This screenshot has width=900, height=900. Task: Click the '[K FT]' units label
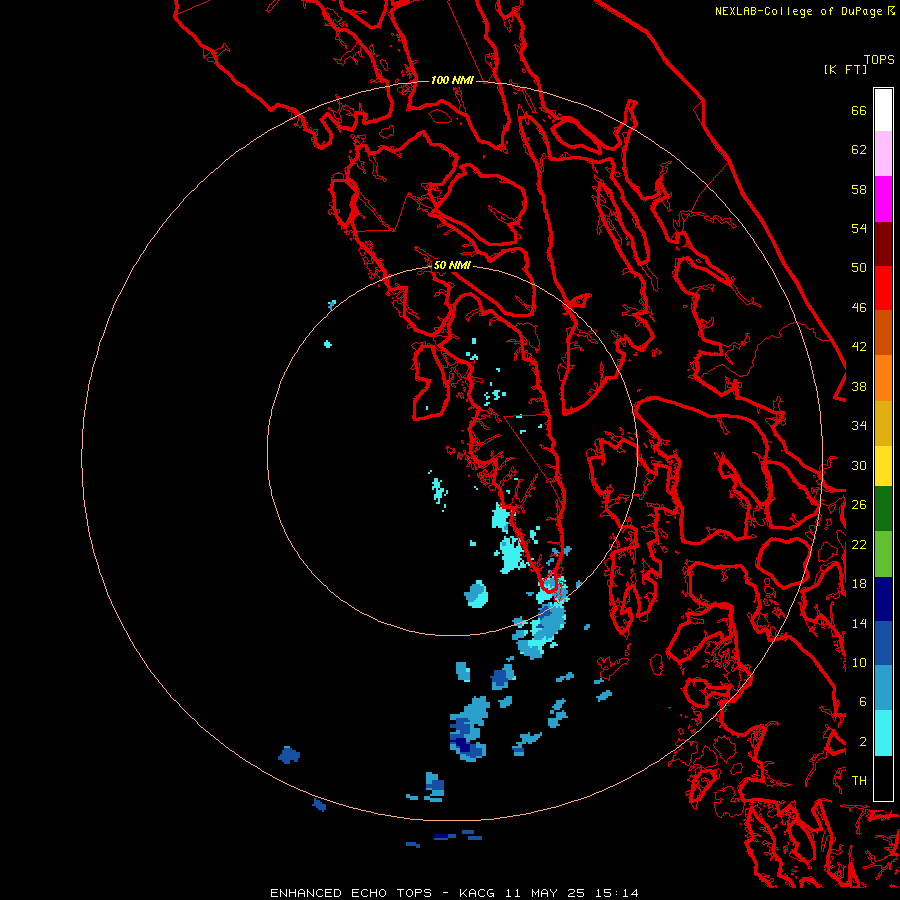click(x=845, y=69)
